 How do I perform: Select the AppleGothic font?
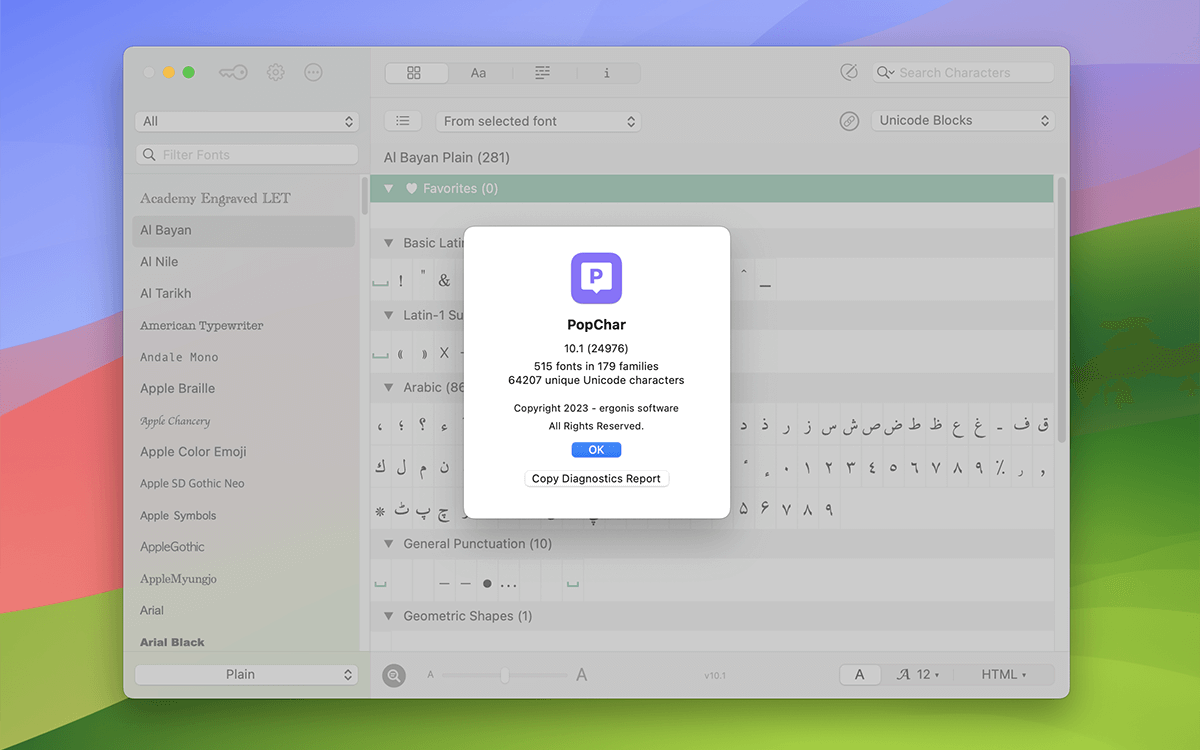[243, 547]
